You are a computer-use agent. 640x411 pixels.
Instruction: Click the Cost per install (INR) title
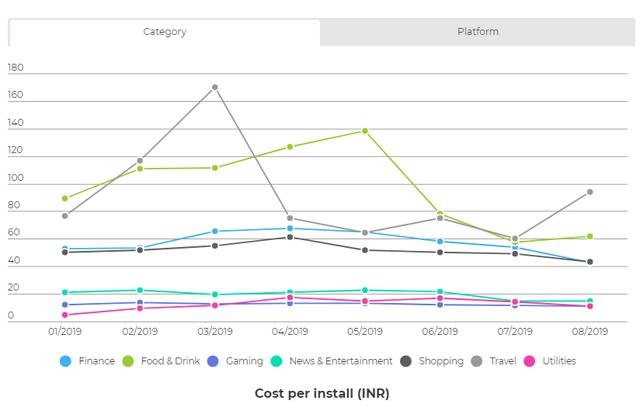[x=321, y=393]
